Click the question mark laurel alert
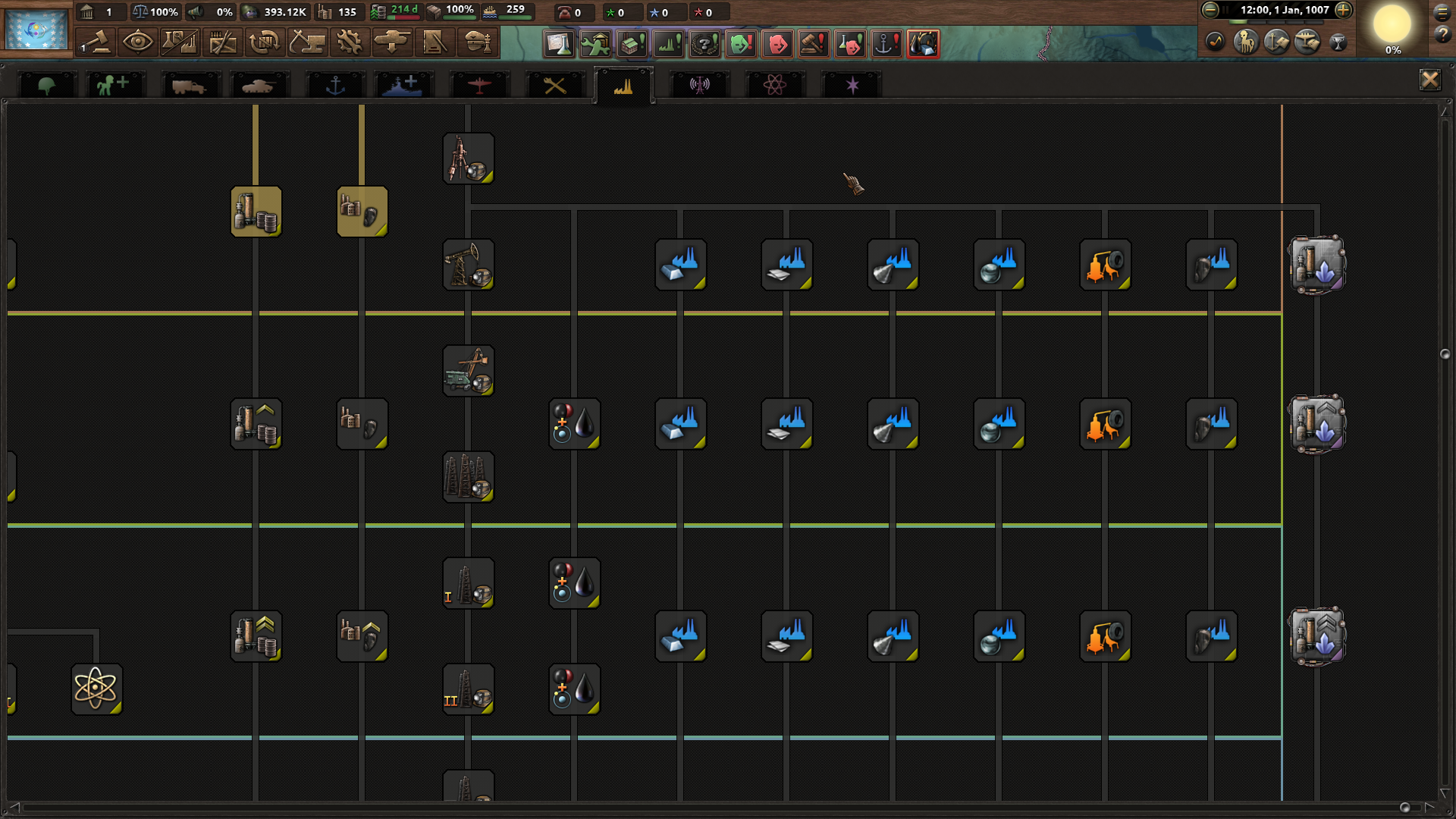 (x=704, y=44)
